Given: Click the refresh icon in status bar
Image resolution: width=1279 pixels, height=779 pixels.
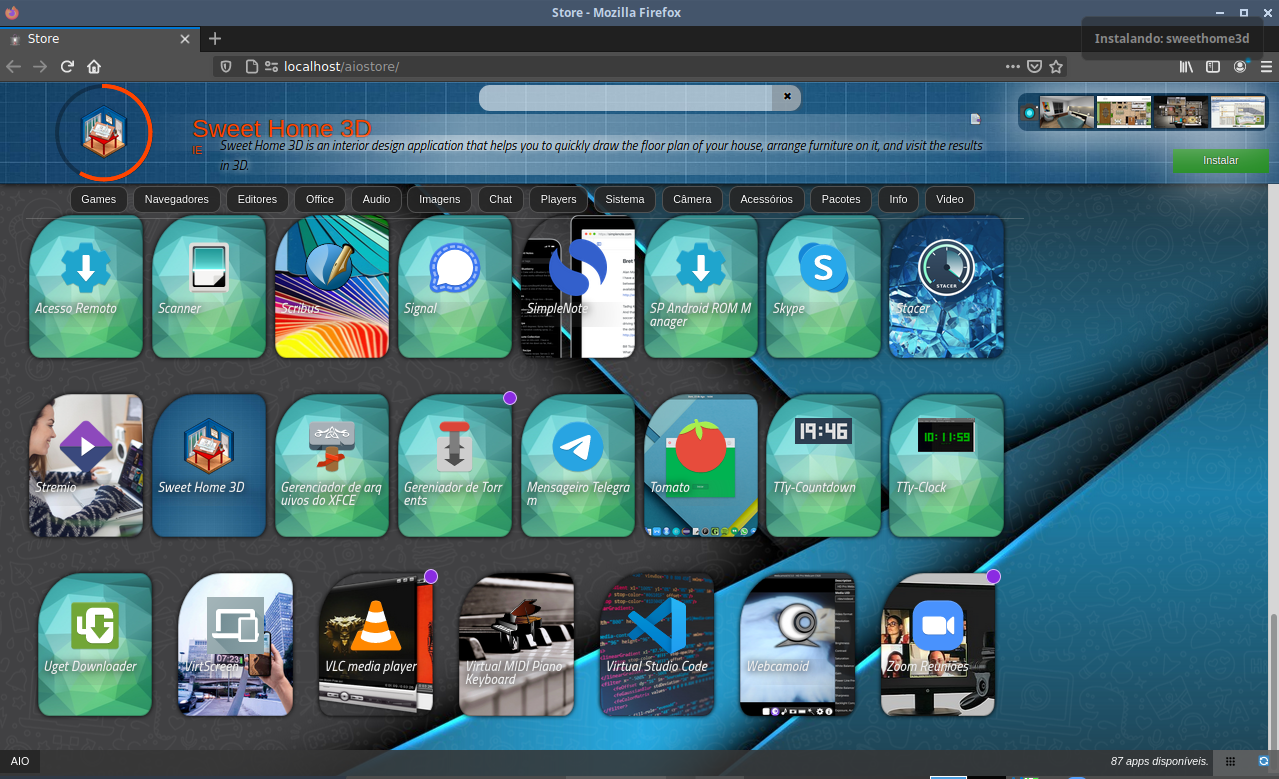Looking at the screenshot, I should coord(1264,761).
